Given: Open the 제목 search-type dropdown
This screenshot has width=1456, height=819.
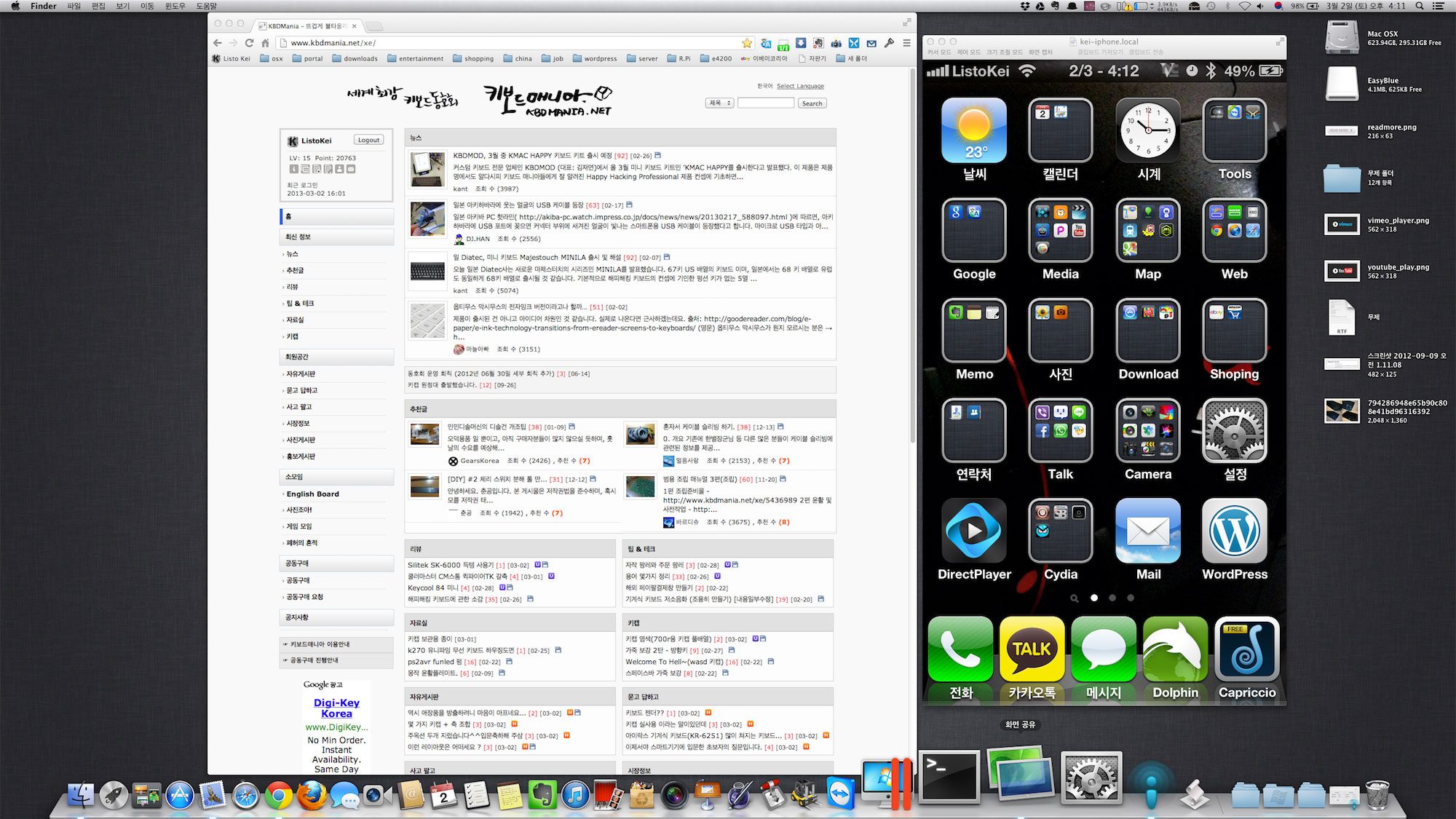Looking at the screenshot, I should (719, 103).
